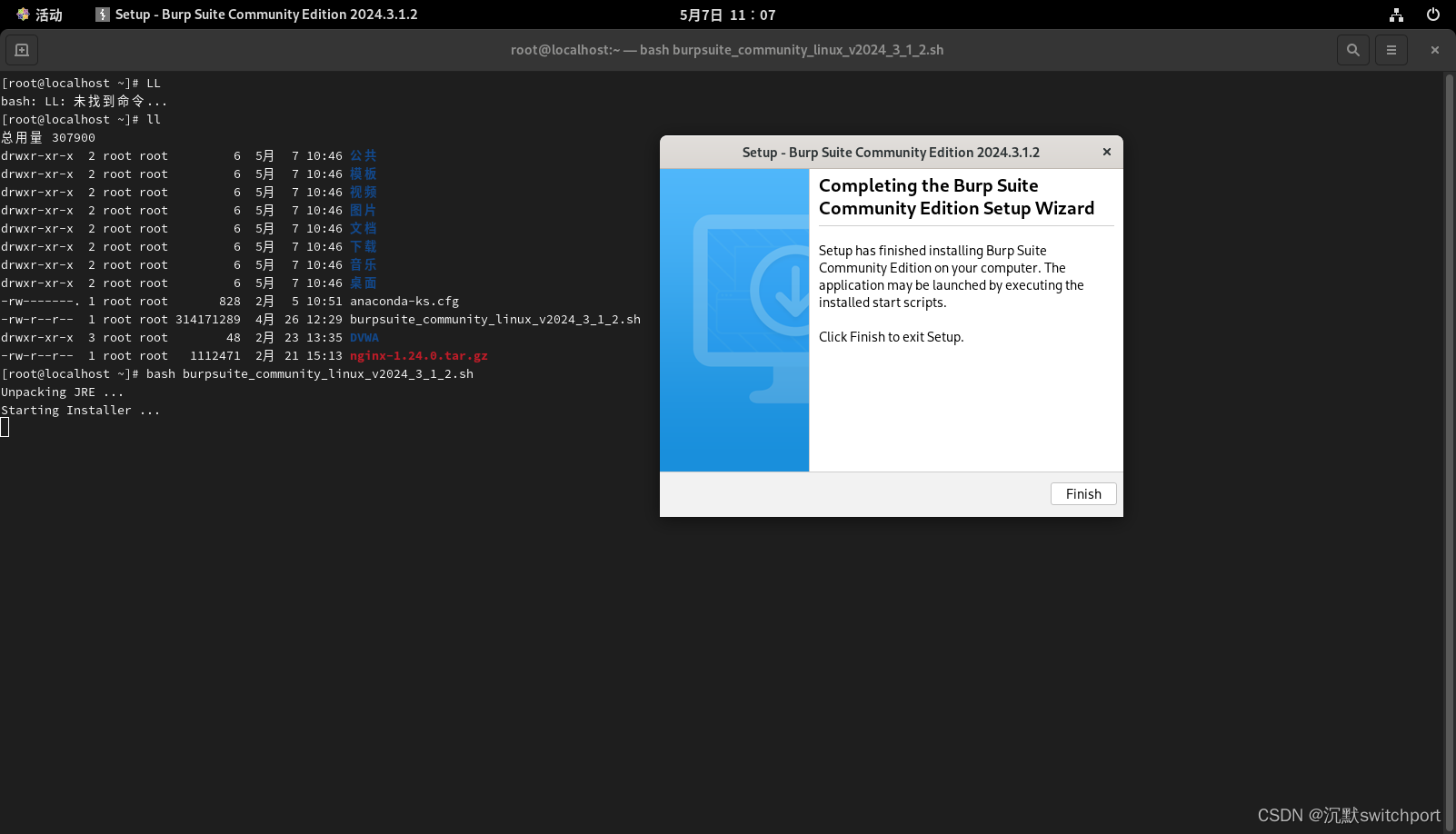Click the terminal cursor block at the prompt
Screen dimensions: 1456x834
coord(5,428)
